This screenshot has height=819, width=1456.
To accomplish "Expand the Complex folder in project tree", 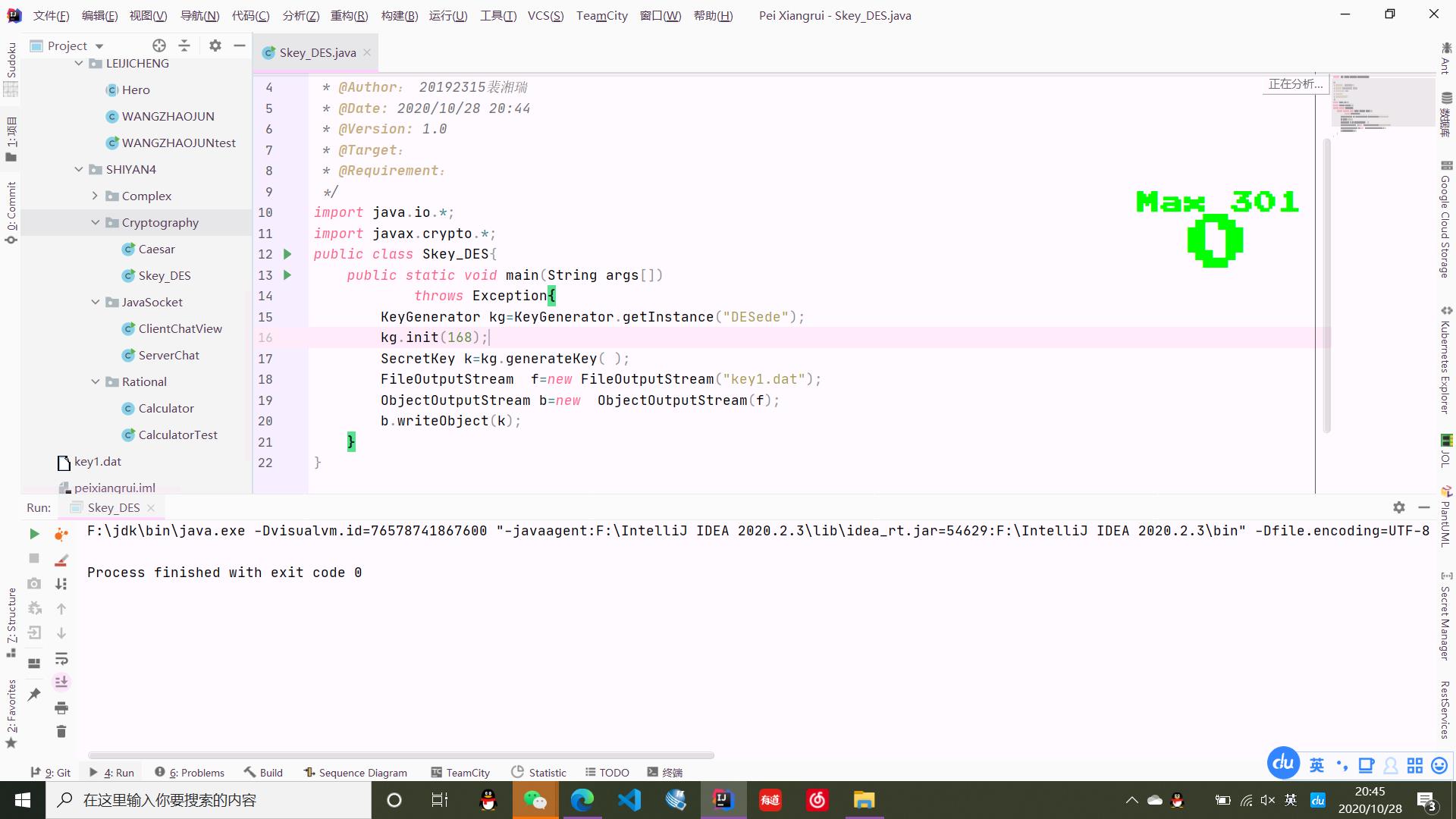I will pyautogui.click(x=95, y=196).
